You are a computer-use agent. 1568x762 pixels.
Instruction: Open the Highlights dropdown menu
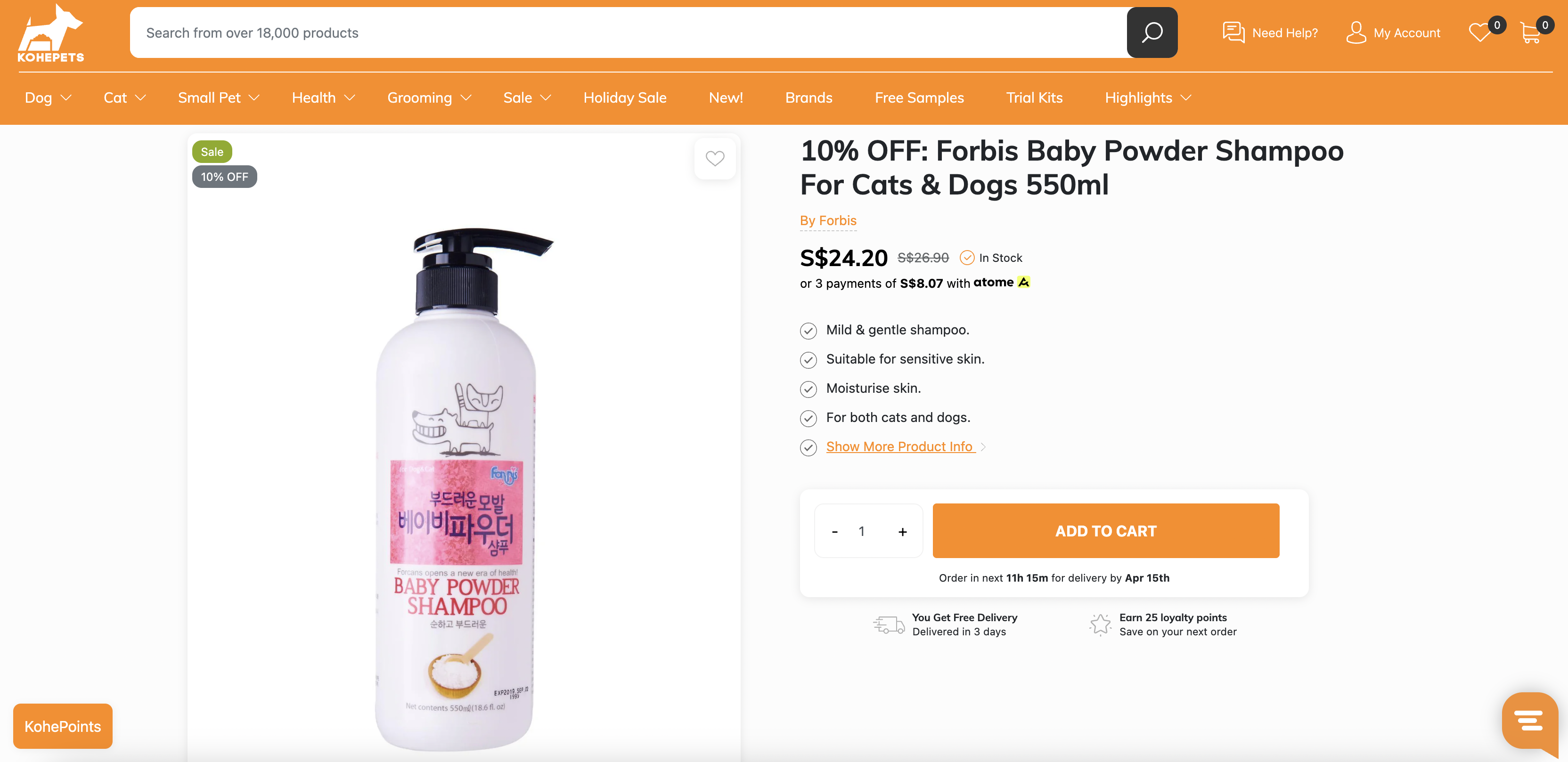[x=1147, y=98]
